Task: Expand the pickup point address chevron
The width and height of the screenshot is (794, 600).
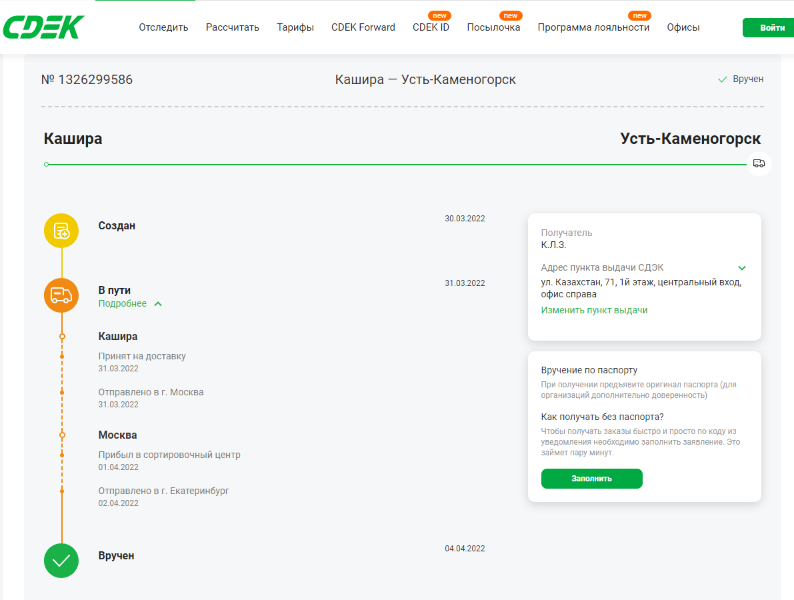Action: [742, 268]
